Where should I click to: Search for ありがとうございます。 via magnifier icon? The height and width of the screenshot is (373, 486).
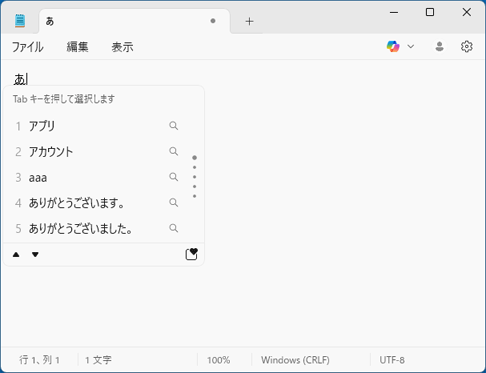(x=173, y=202)
